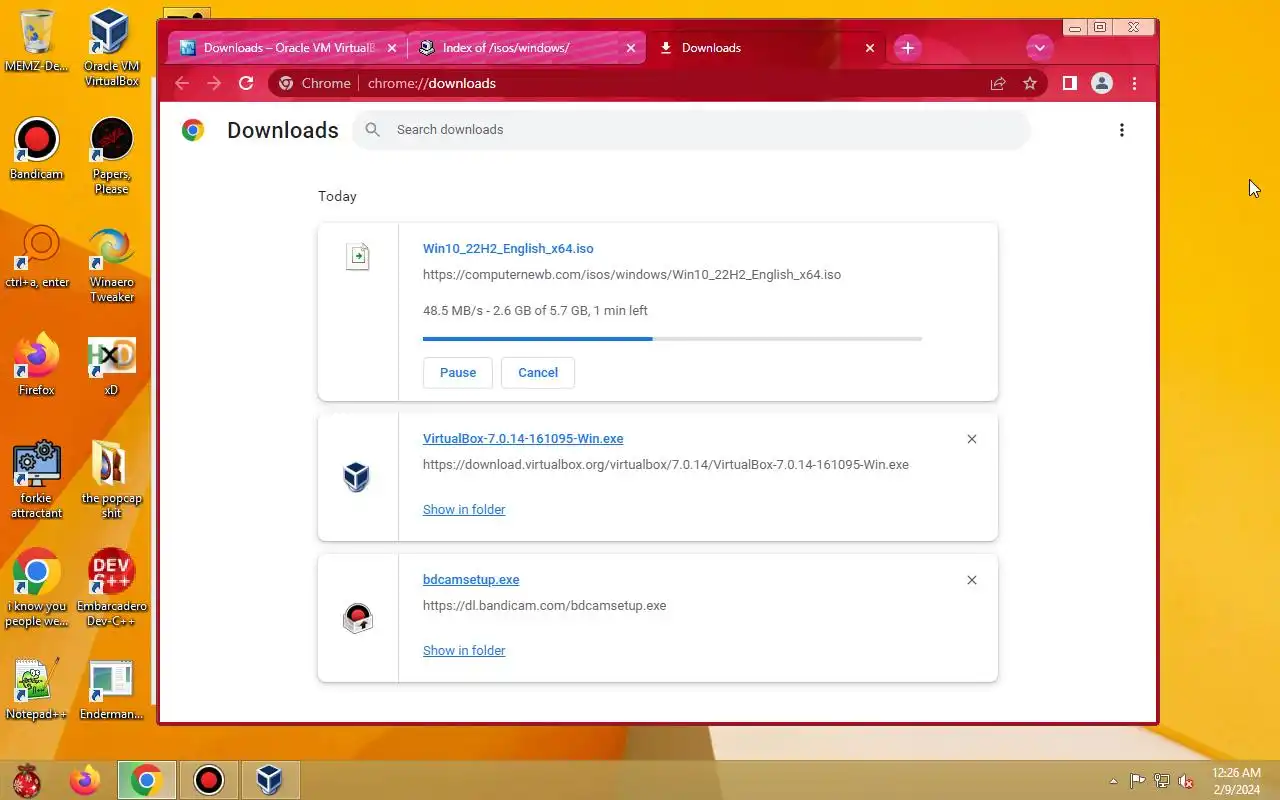Pause the Win10 ISO download
Screen dimensions: 1280x800
tap(458, 372)
